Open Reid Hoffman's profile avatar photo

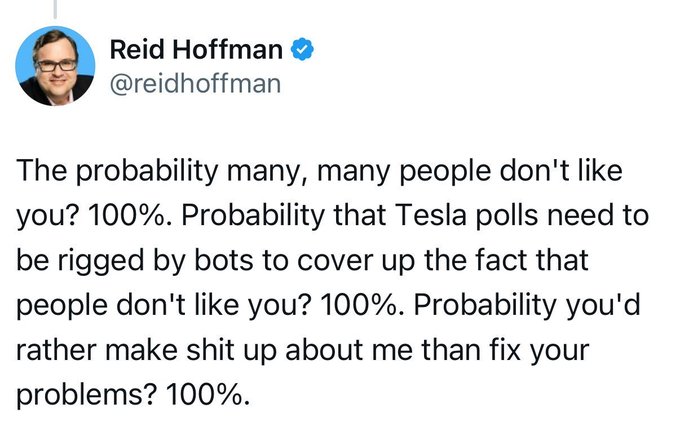[x=56, y=66]
